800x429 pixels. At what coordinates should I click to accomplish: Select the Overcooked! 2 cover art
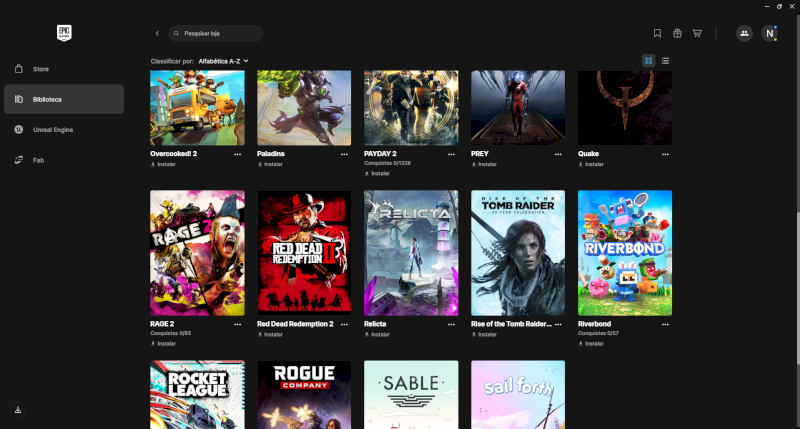pos(197,108)
